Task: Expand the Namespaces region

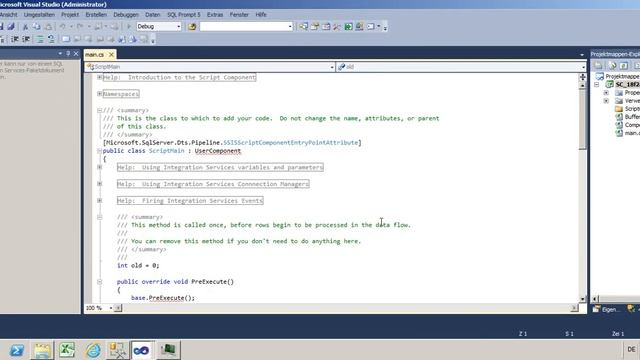Action: 100,94
